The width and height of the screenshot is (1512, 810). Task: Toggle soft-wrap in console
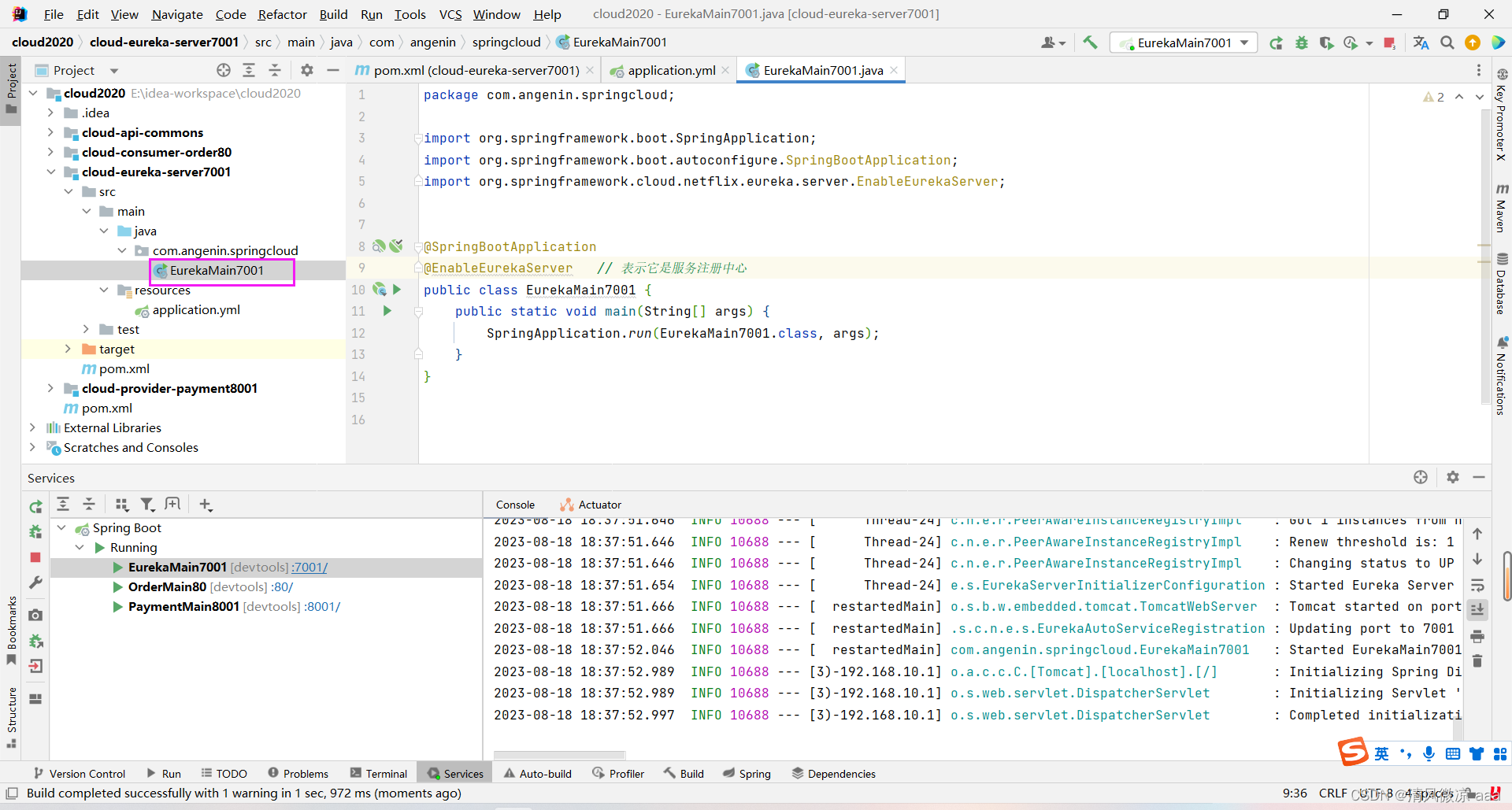(1477, 585)
